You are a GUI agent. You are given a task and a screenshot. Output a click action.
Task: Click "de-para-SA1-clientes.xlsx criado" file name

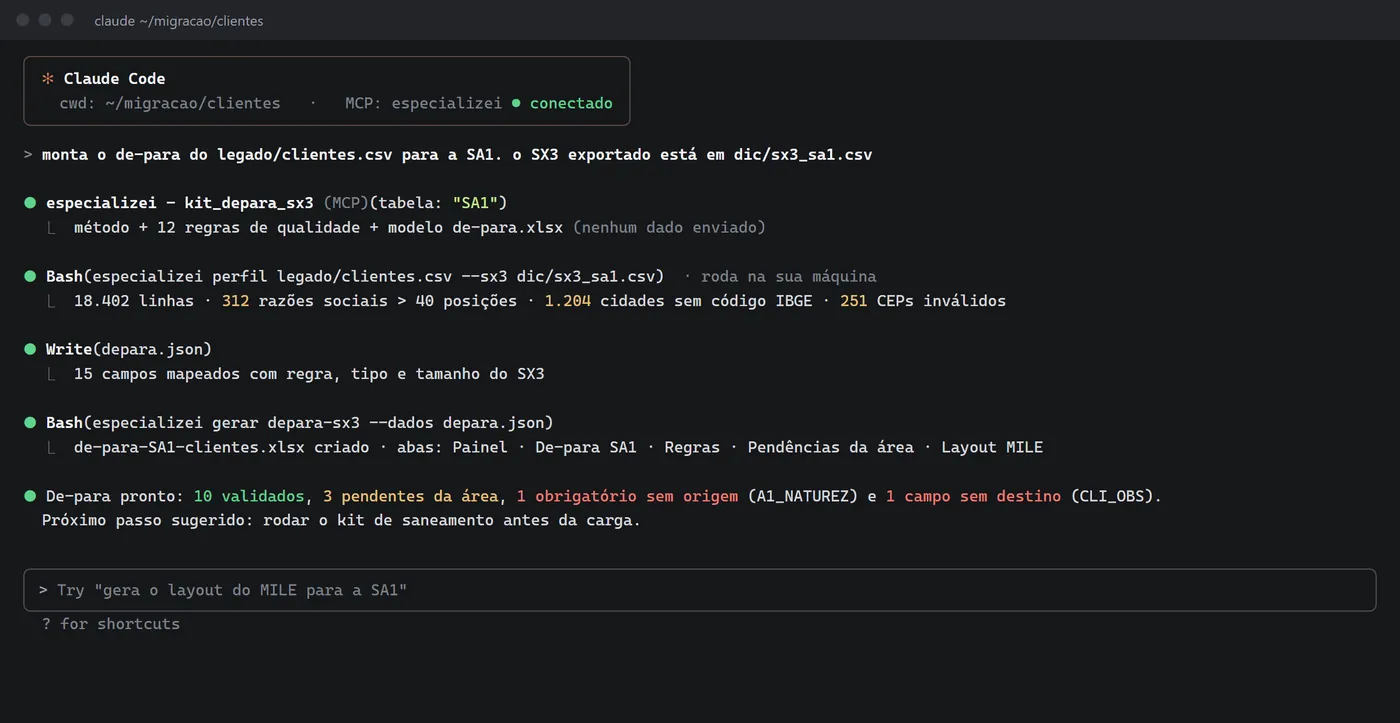click(x=222, y=447)
